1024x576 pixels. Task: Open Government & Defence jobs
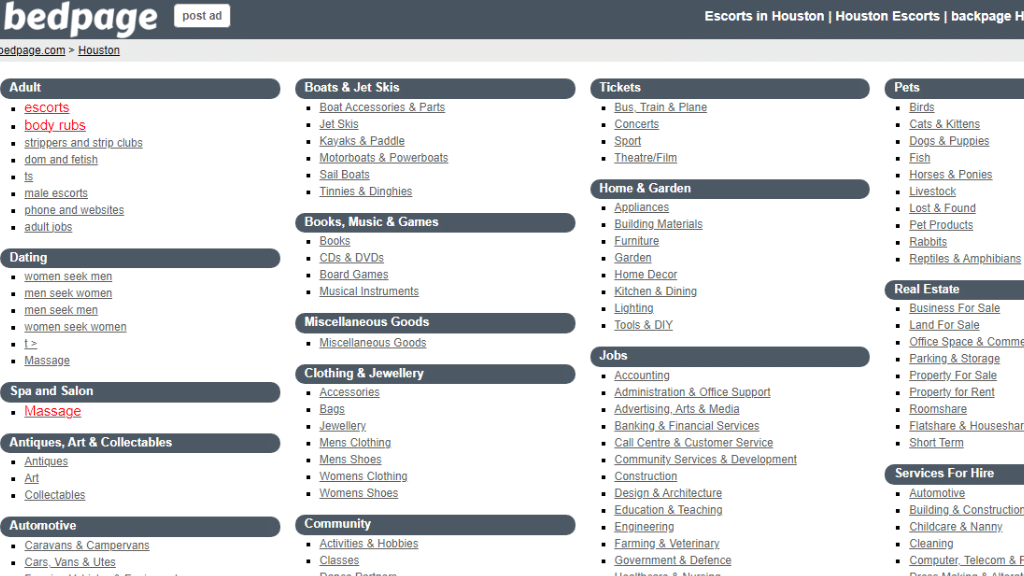(x=673, y=560)
